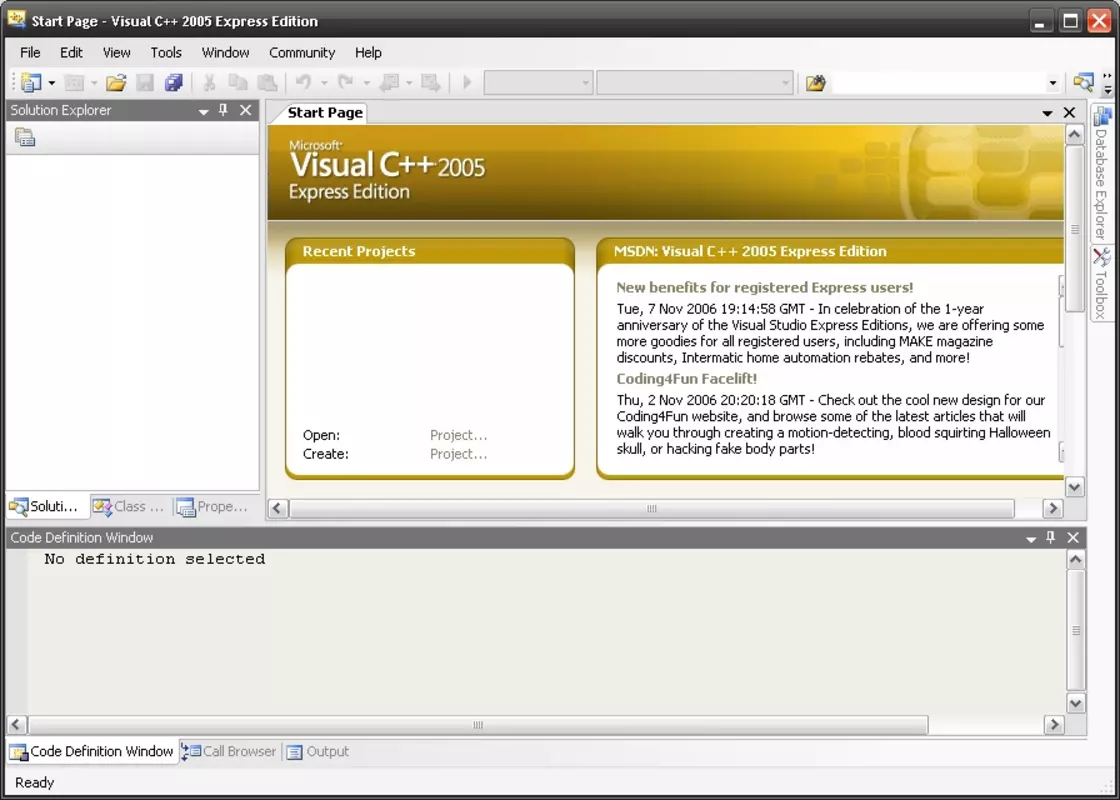Switch to the Class View tab

[129, 506]
